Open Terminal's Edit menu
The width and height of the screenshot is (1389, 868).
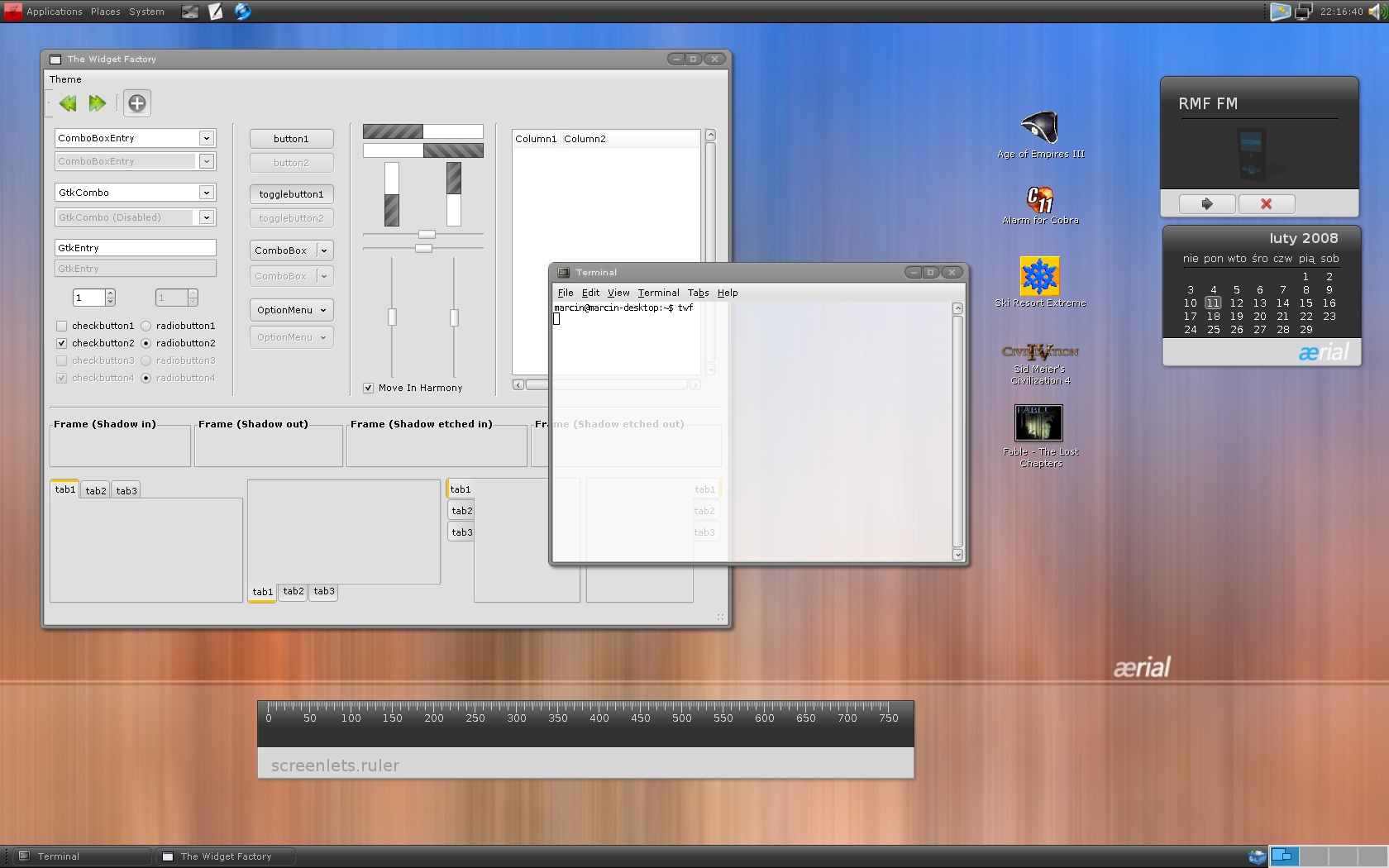(590, 293)
